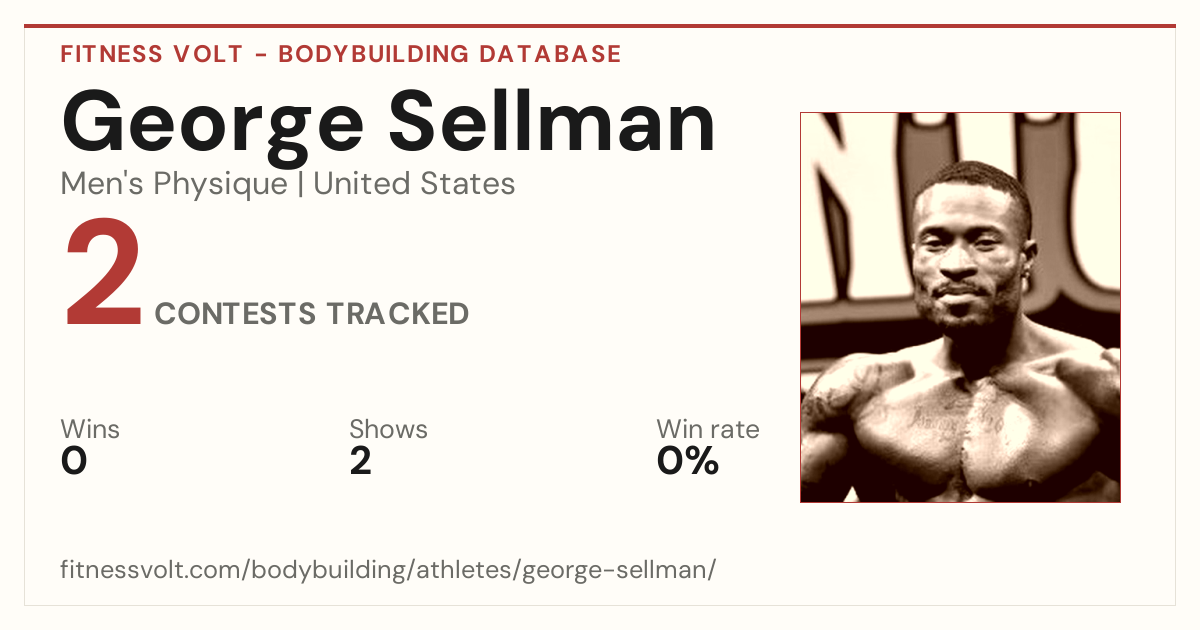Click the Men's Physique division text
The height and width of the screenshot is (630, 1200).
tap(174, 184)
